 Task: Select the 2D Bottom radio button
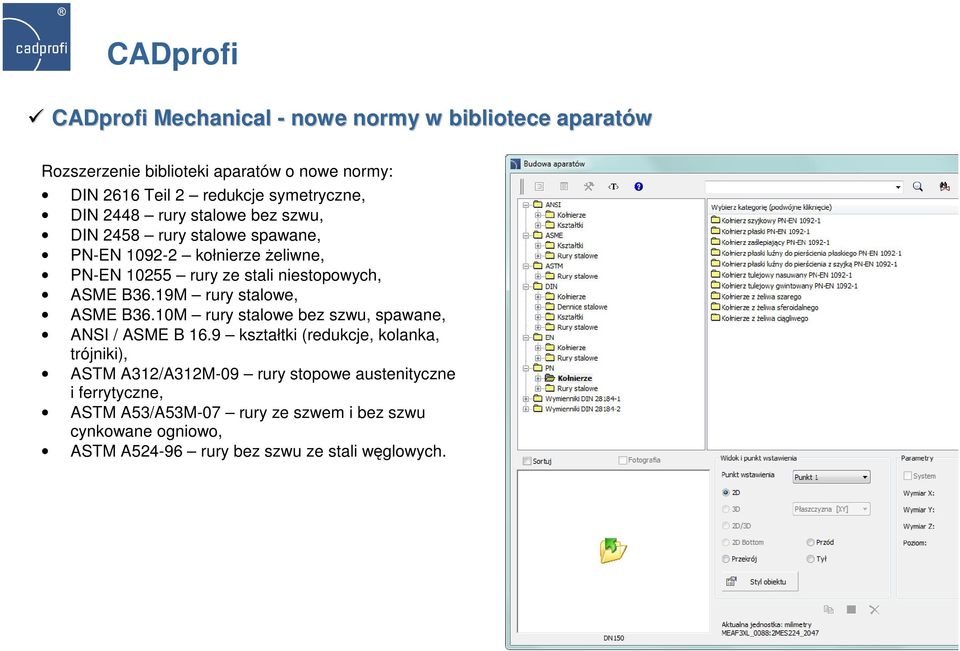(x=726, y=542)
